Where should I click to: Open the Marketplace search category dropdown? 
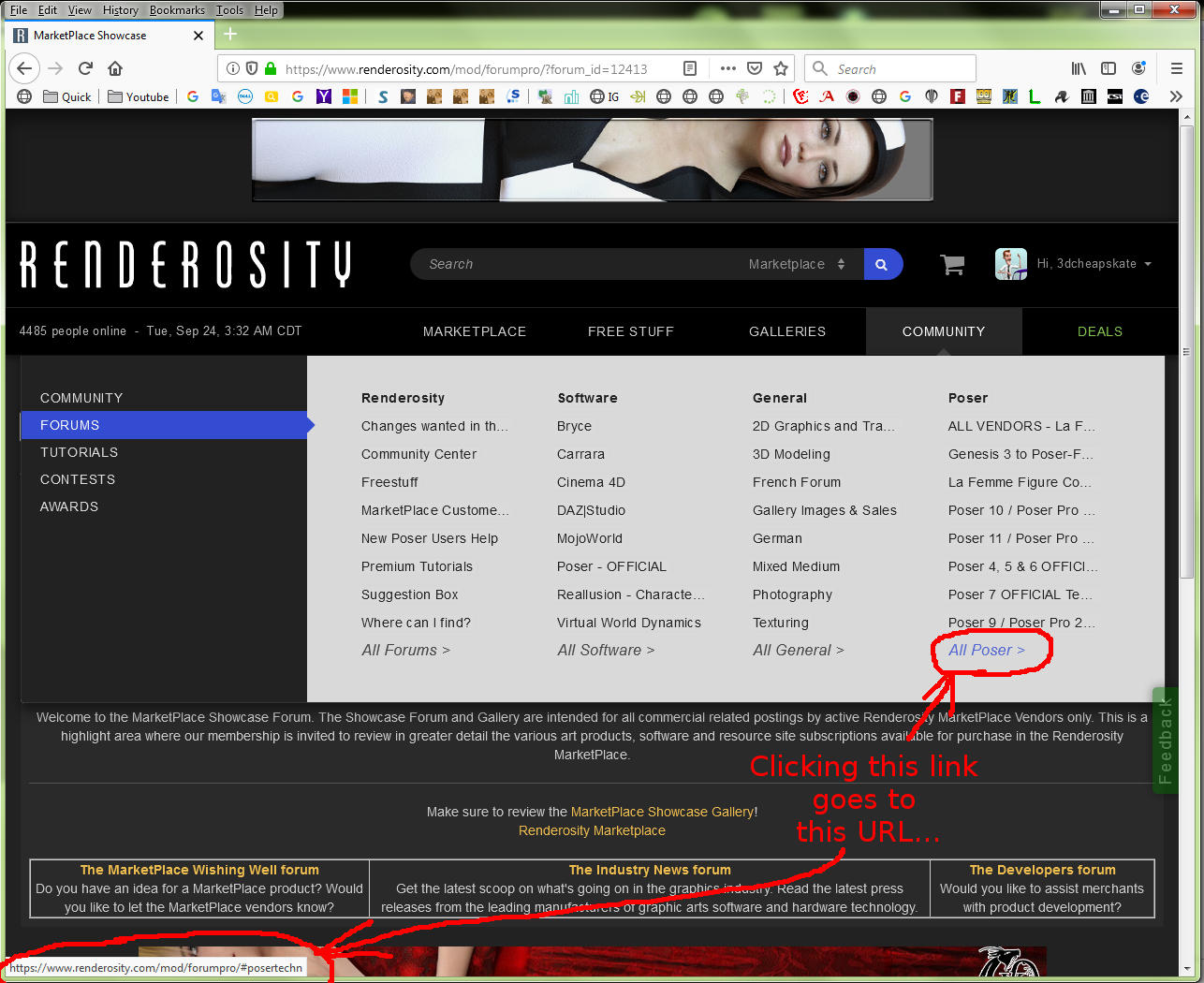click(x=797, y=265)
